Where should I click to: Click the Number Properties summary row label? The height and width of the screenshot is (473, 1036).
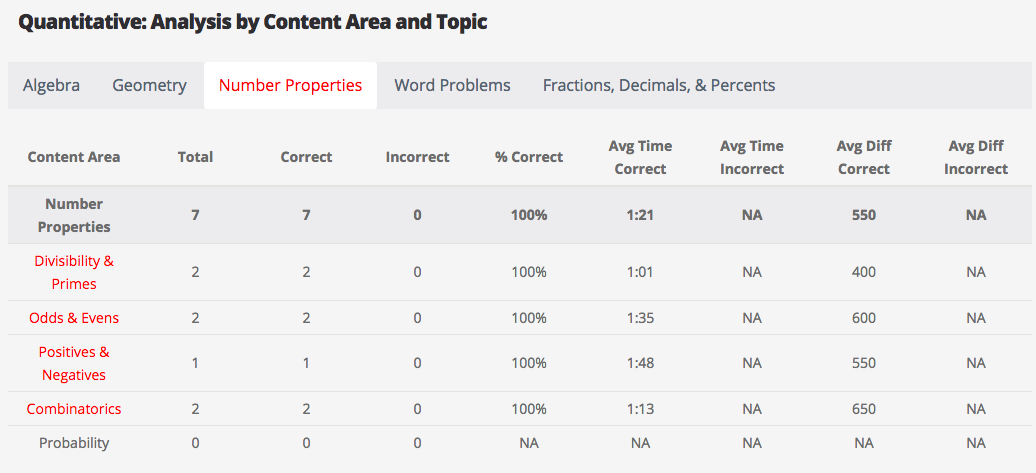click(x=74, y=215)
